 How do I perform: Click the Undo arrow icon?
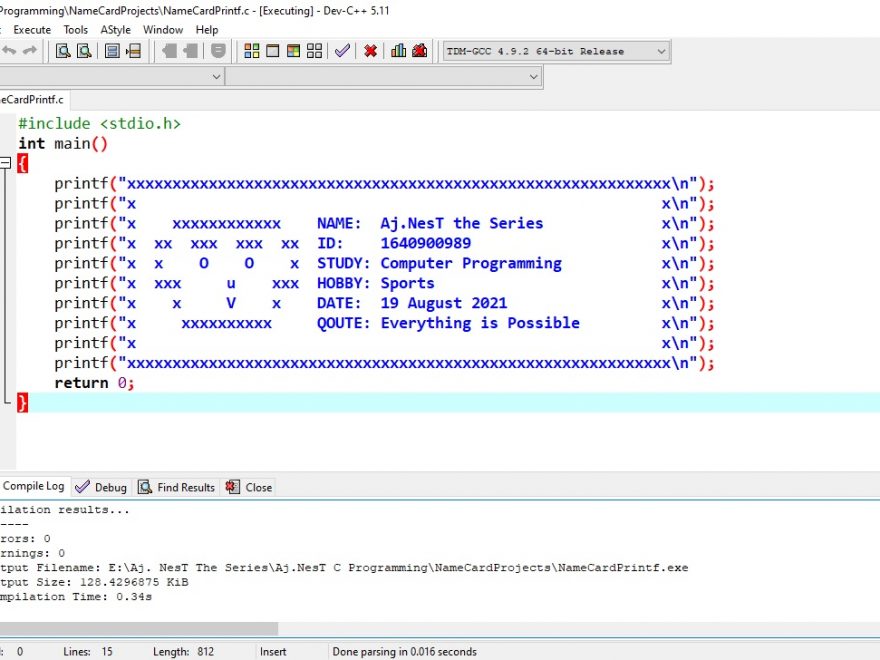[x=9, y=51]
